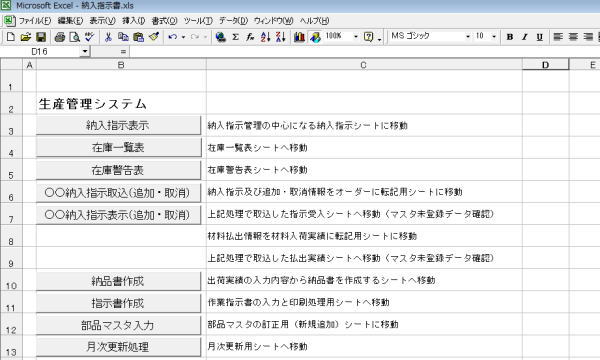Image resolution: width=600 pixels, height=360 pixels.
Task: Select the column C header
Action: [364, 65]
